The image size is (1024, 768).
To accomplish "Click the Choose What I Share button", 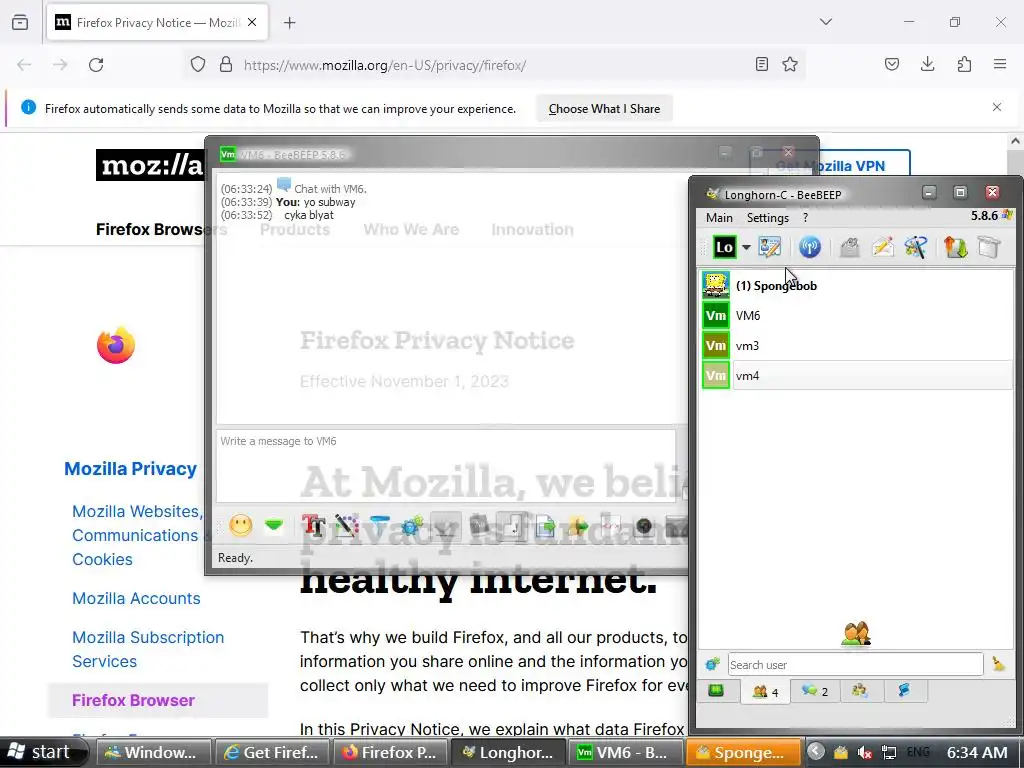I will 604,109.
